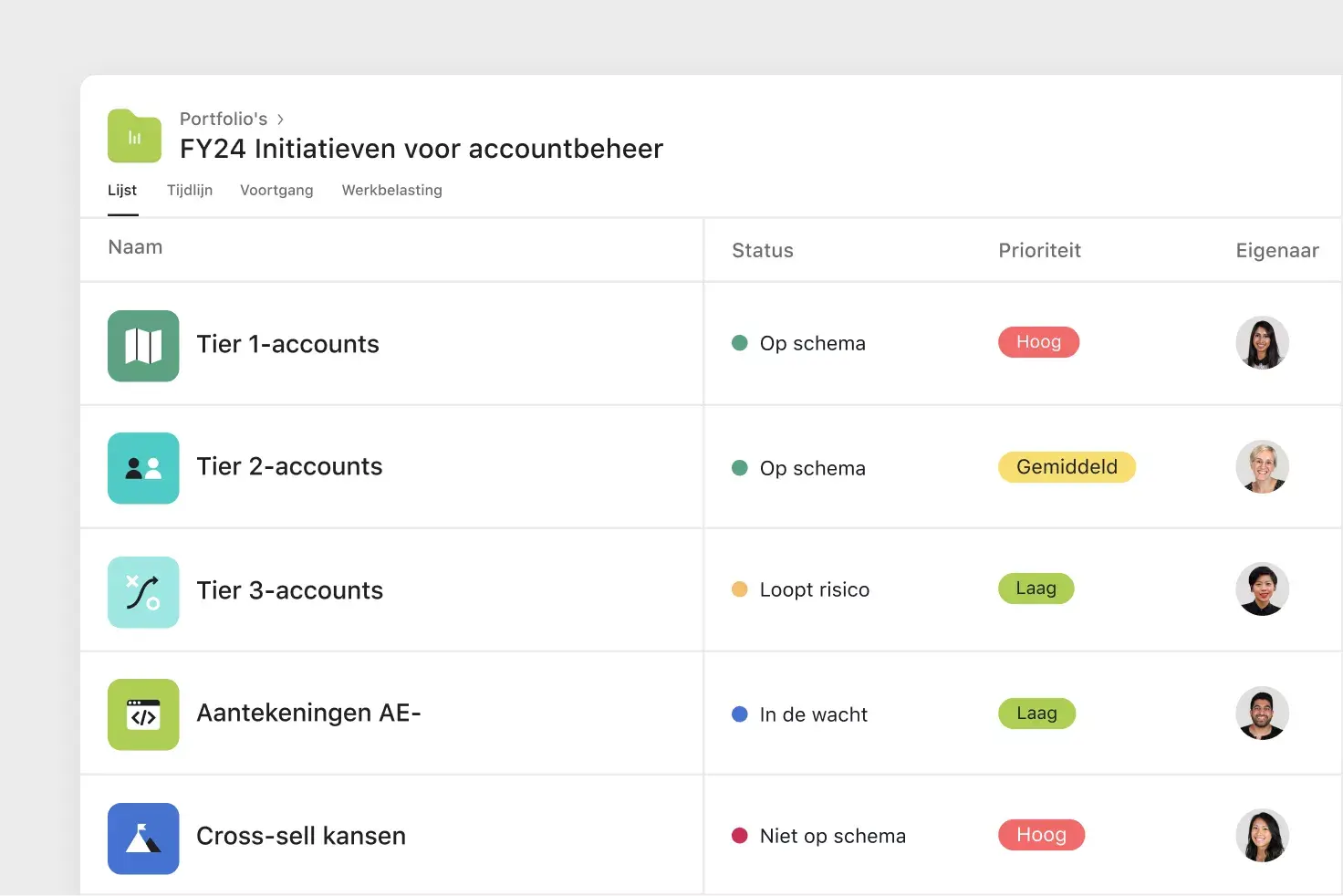The height and width of the screenshot is (896, 1343).
Task: Open the Aantekeningen AE- code icon
Action: 143,714
